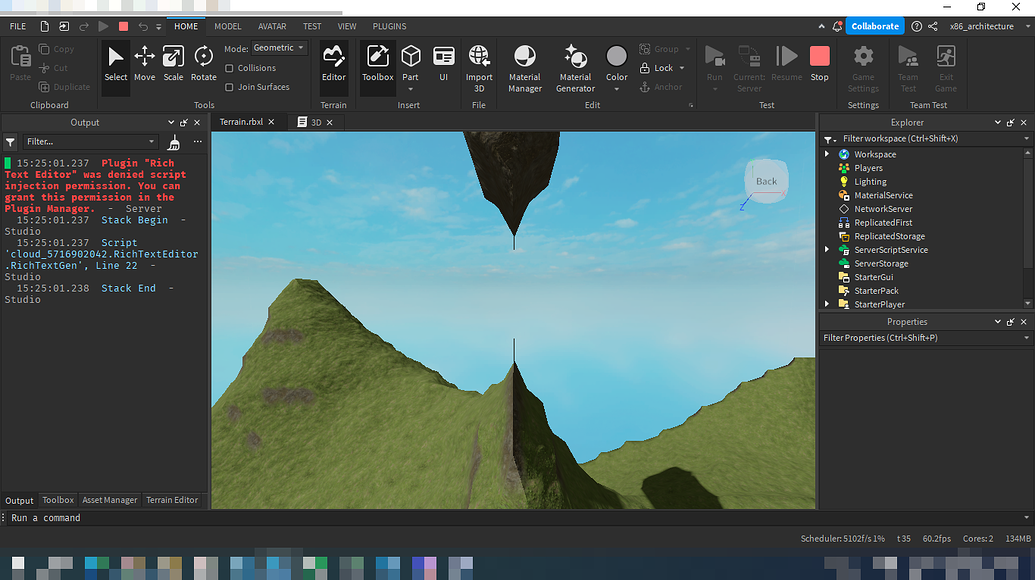Expand the Workspace tree node

(x=826, y=154)
